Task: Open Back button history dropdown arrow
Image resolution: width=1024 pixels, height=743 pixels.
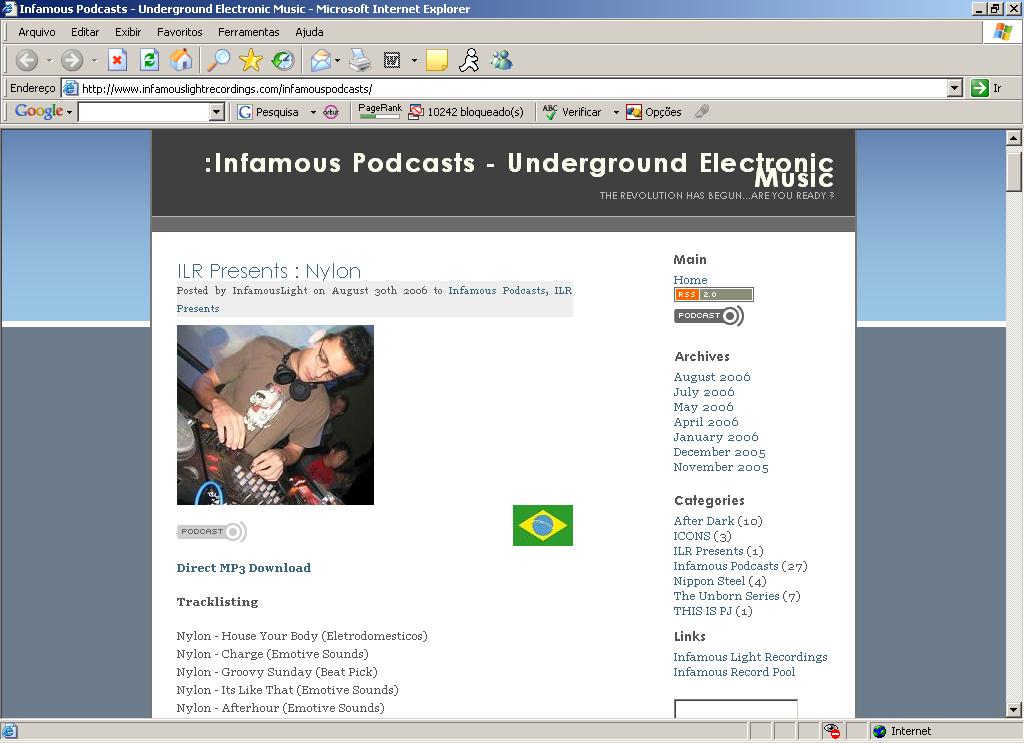Action: click(x=49, y=61)
